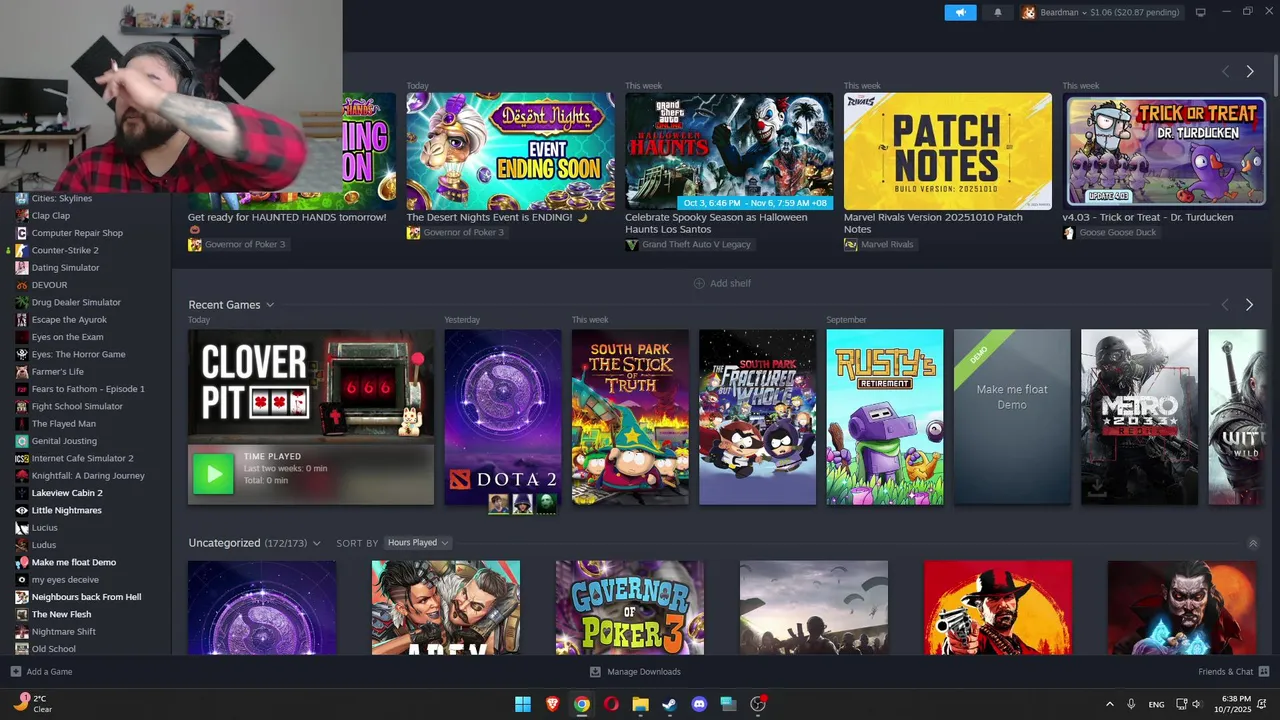Open Rusty's Retirement game tile
The image size is (1280, 720).
pos(885,417)
